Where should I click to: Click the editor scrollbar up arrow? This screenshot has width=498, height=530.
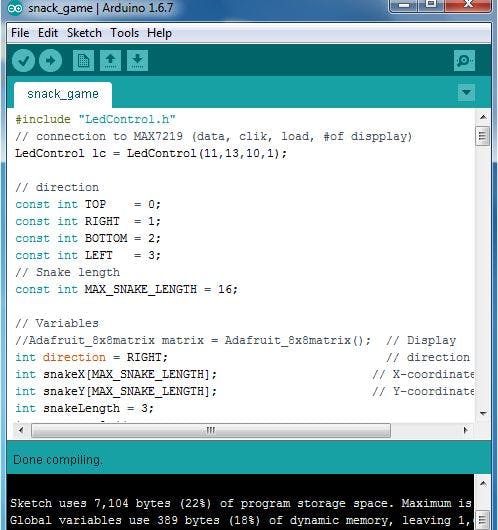click(x=483, y=117)
